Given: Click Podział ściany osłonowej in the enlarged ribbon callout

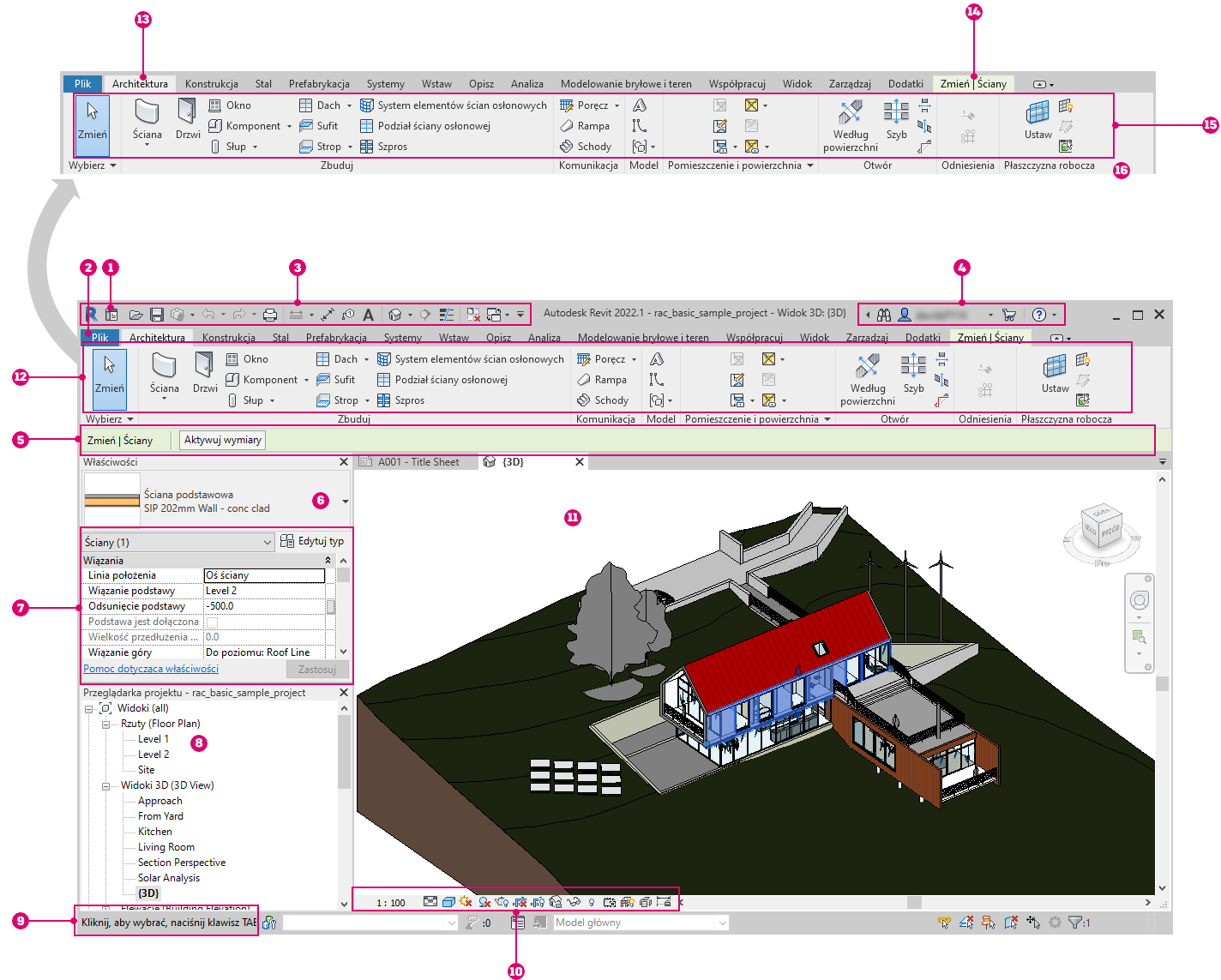Looking at the screenshot, I should pos(425,126).
